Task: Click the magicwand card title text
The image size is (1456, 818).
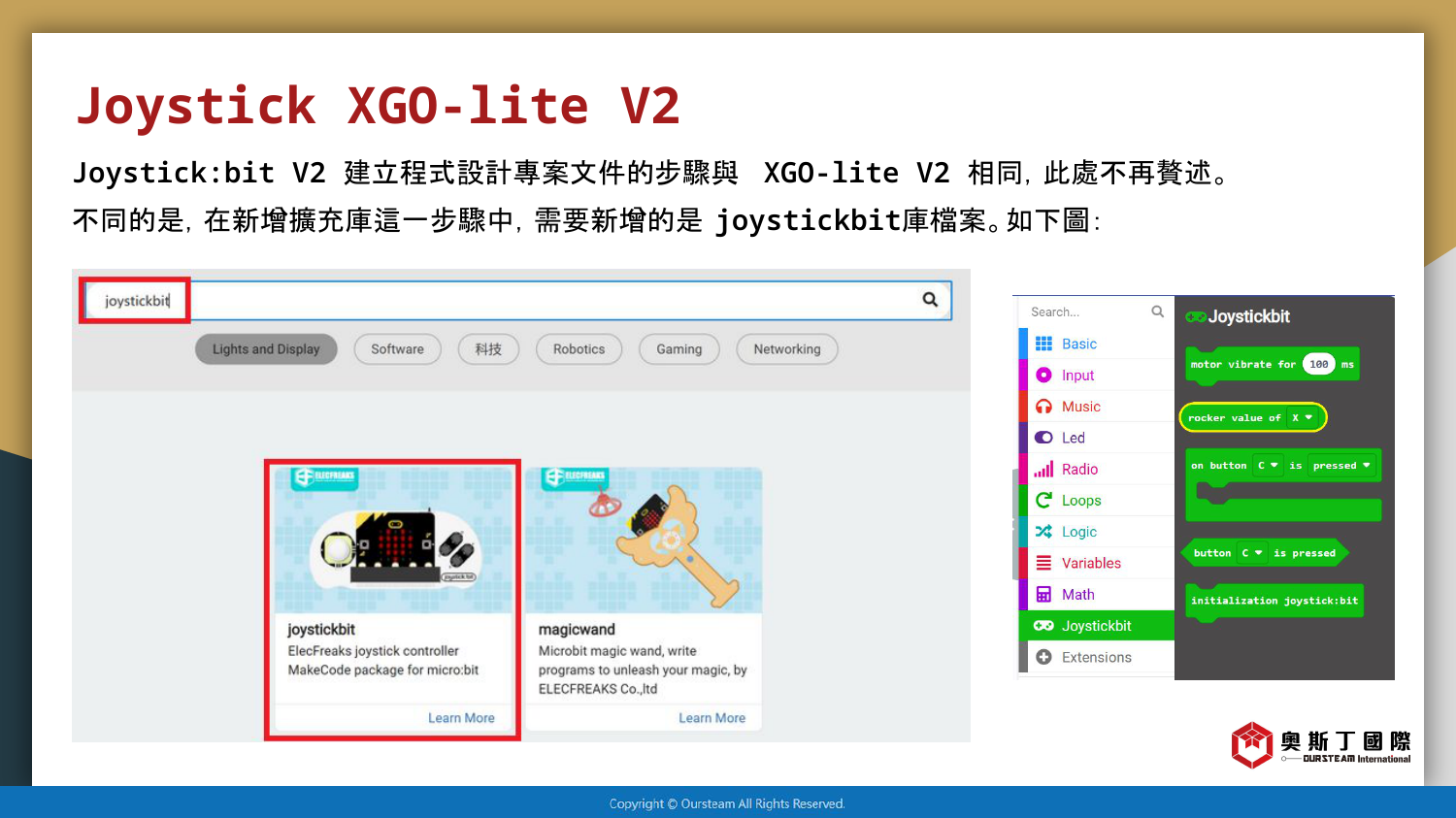Action: tap(577, 630)
